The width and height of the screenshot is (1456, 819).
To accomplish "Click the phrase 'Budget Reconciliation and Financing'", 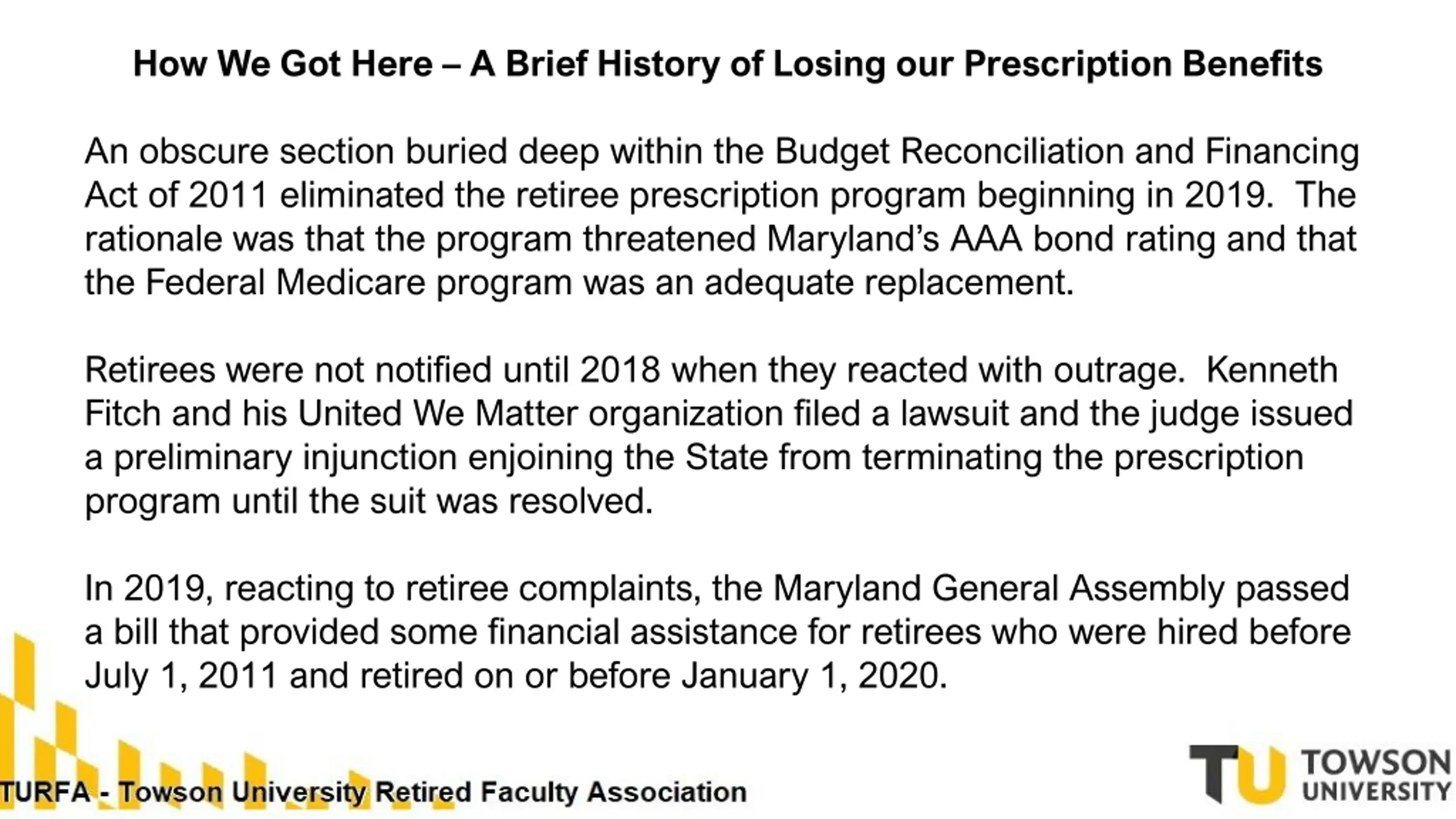I will [1068, 152].
